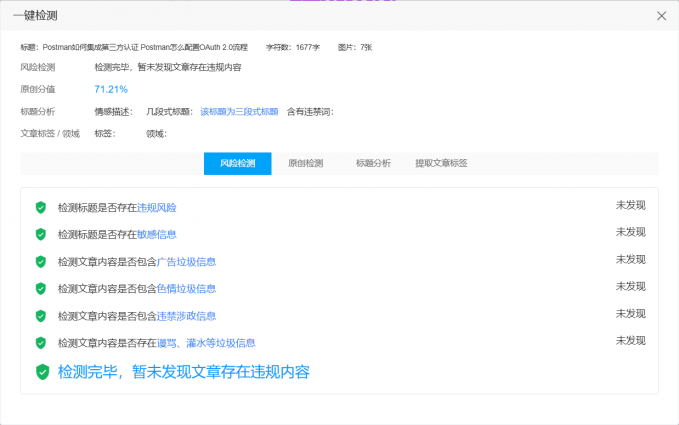Click the green shield beside 色情垃圾信息 check
Screen dimensions: 679x425
point(41,289)
